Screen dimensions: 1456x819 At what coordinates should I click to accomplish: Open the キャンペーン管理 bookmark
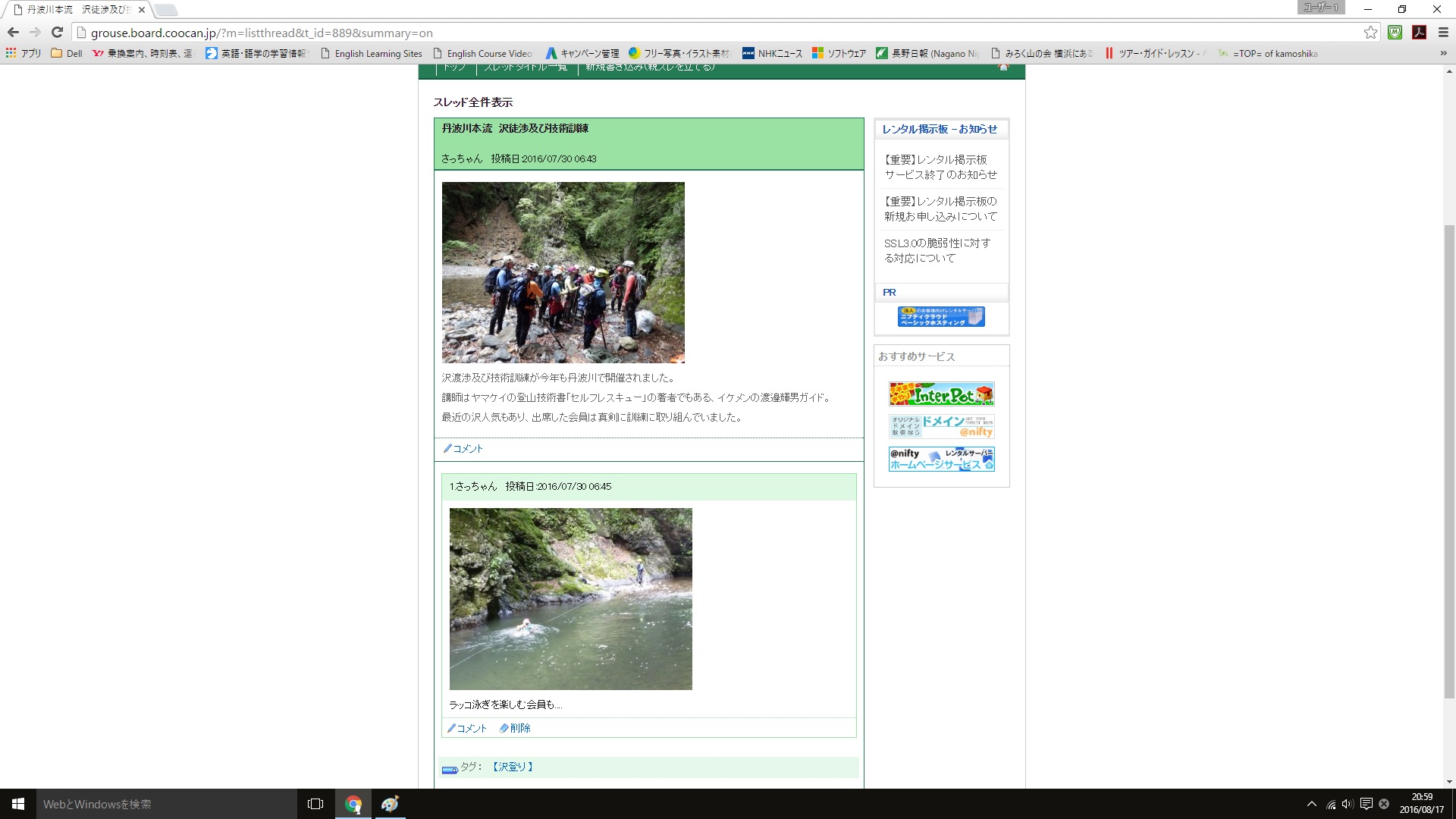click(x=582, y=53)
